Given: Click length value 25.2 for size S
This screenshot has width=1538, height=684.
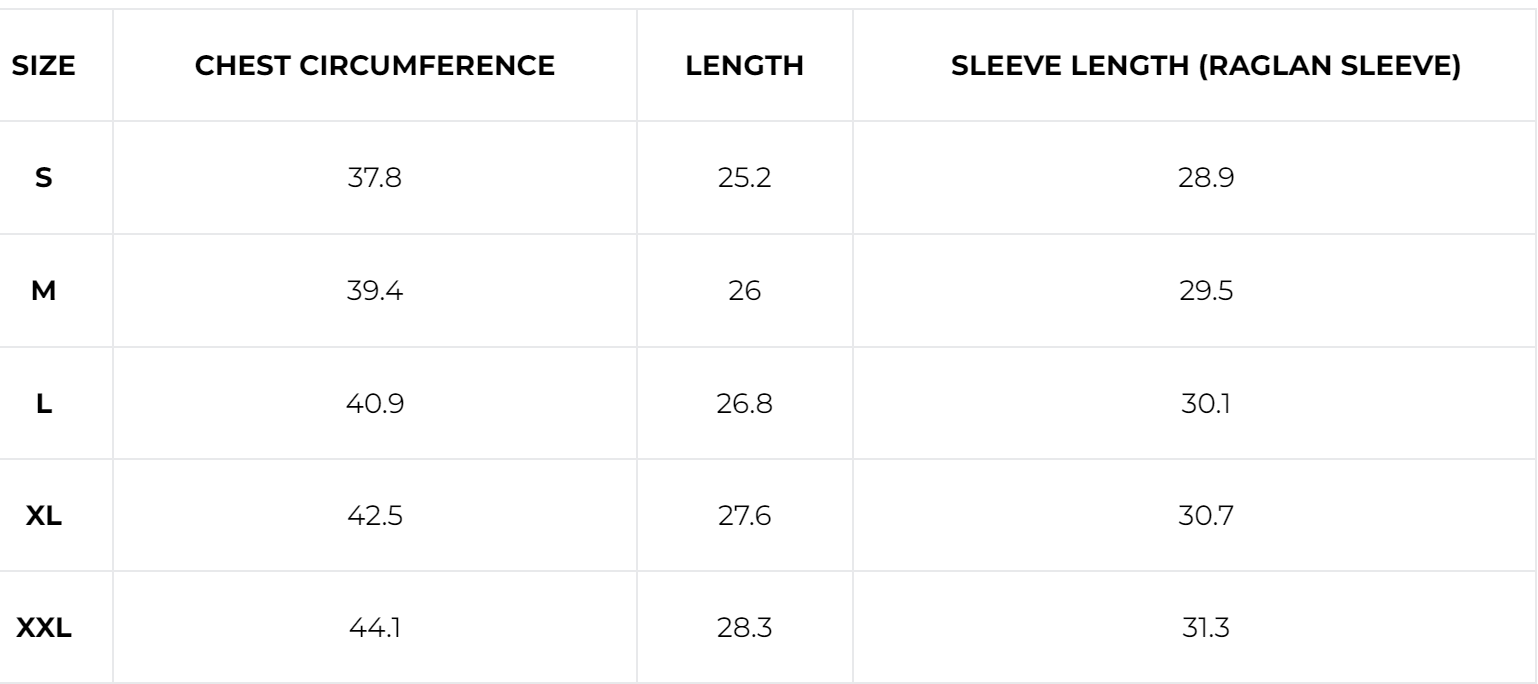Looking at the screenshot, I should point(745,179).
